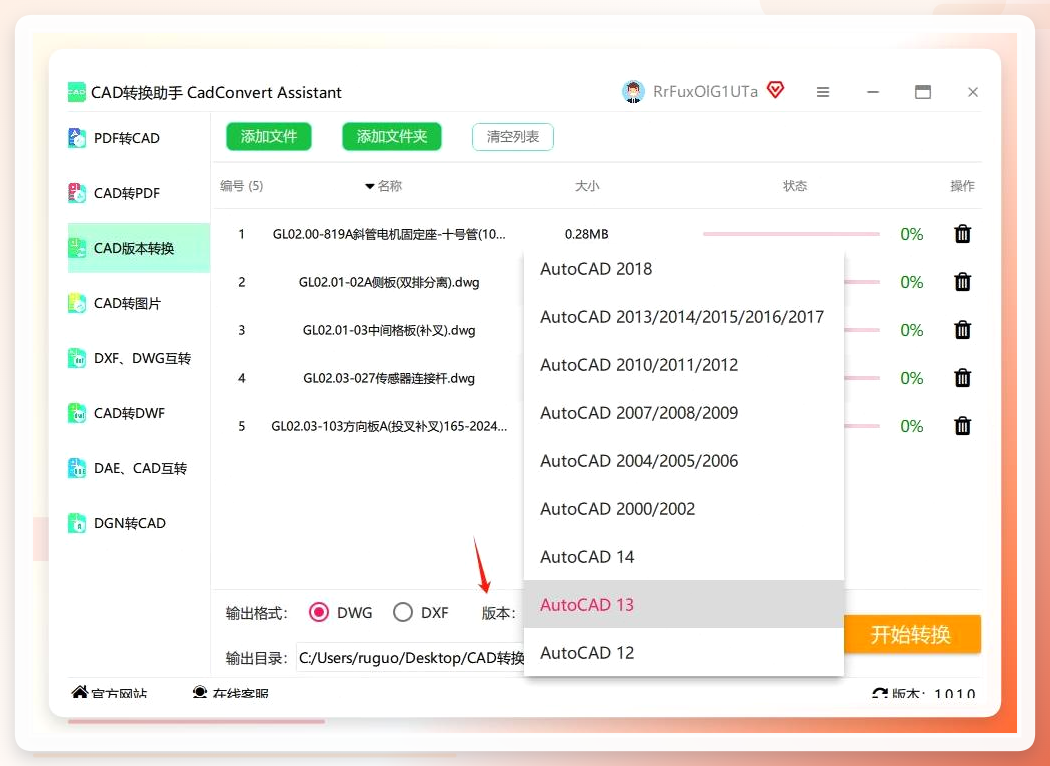Select file GL02.00-819A斜管电机固定座 row
This screenshot has width=1050, height=766.
(x=389, y=234)
